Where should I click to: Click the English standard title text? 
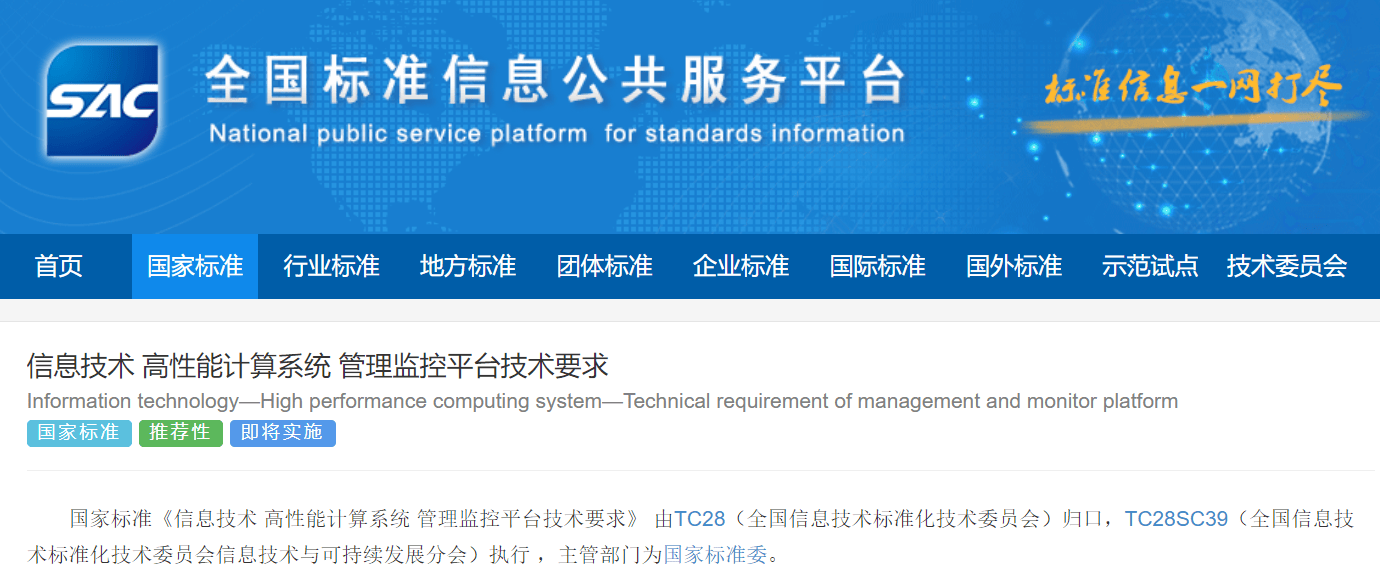(x=602, y=401)
